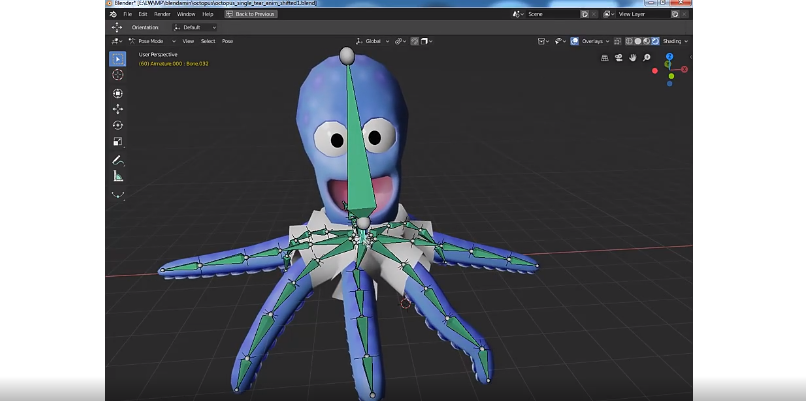Click the blue Z axis gizmo

tap(670, 57)
